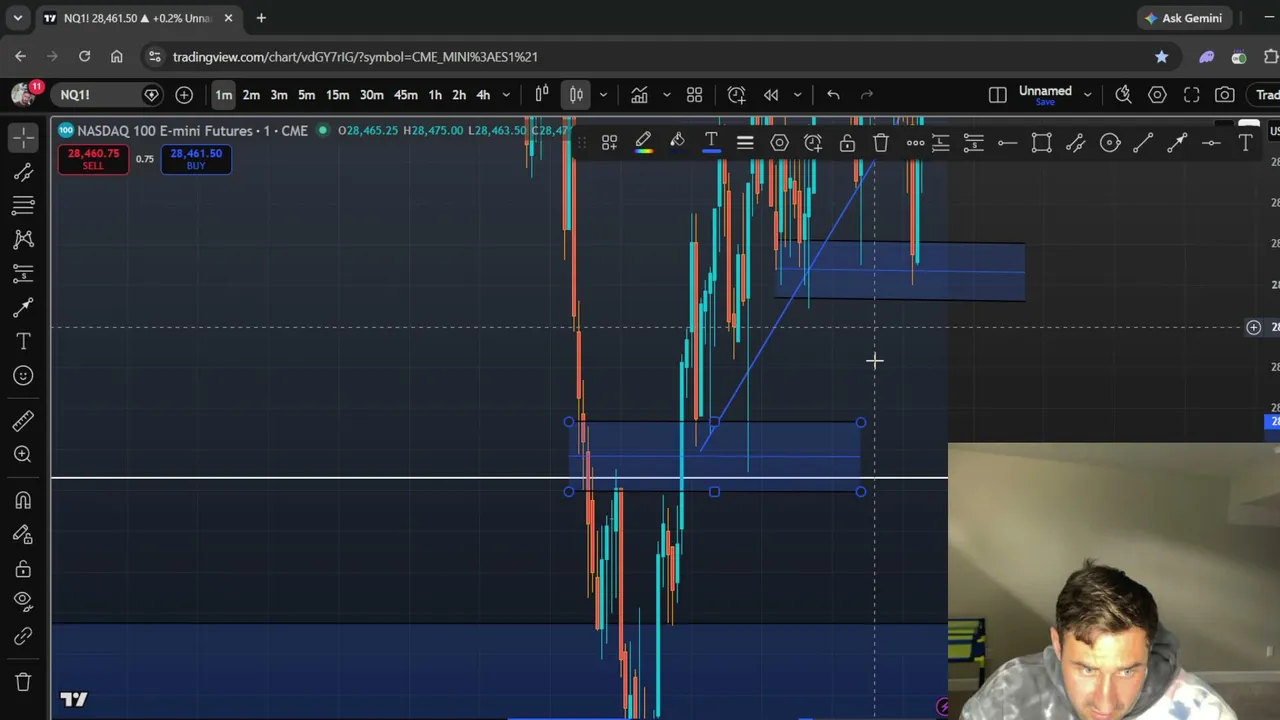Open the NQ1! symbol search

[96, 95]
